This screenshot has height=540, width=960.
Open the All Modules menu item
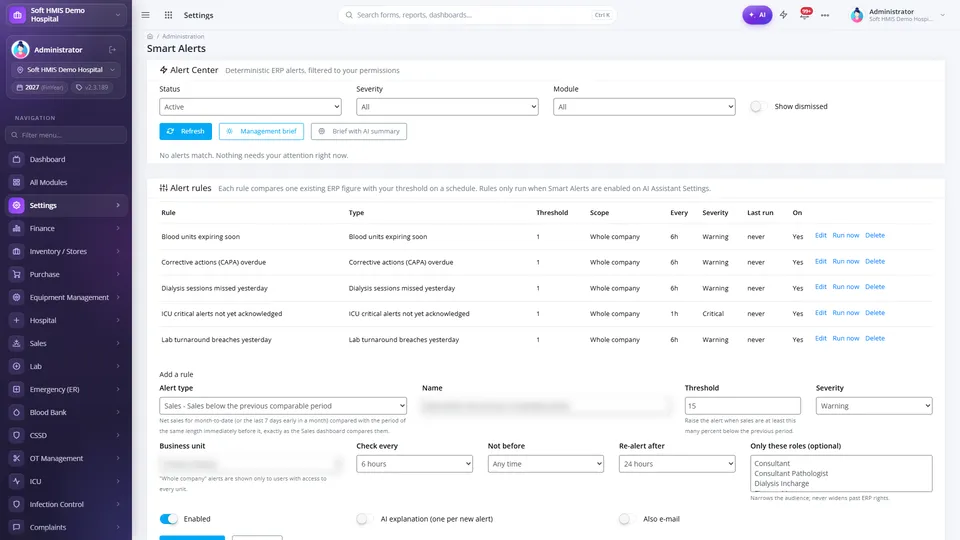tap(66, 182)
